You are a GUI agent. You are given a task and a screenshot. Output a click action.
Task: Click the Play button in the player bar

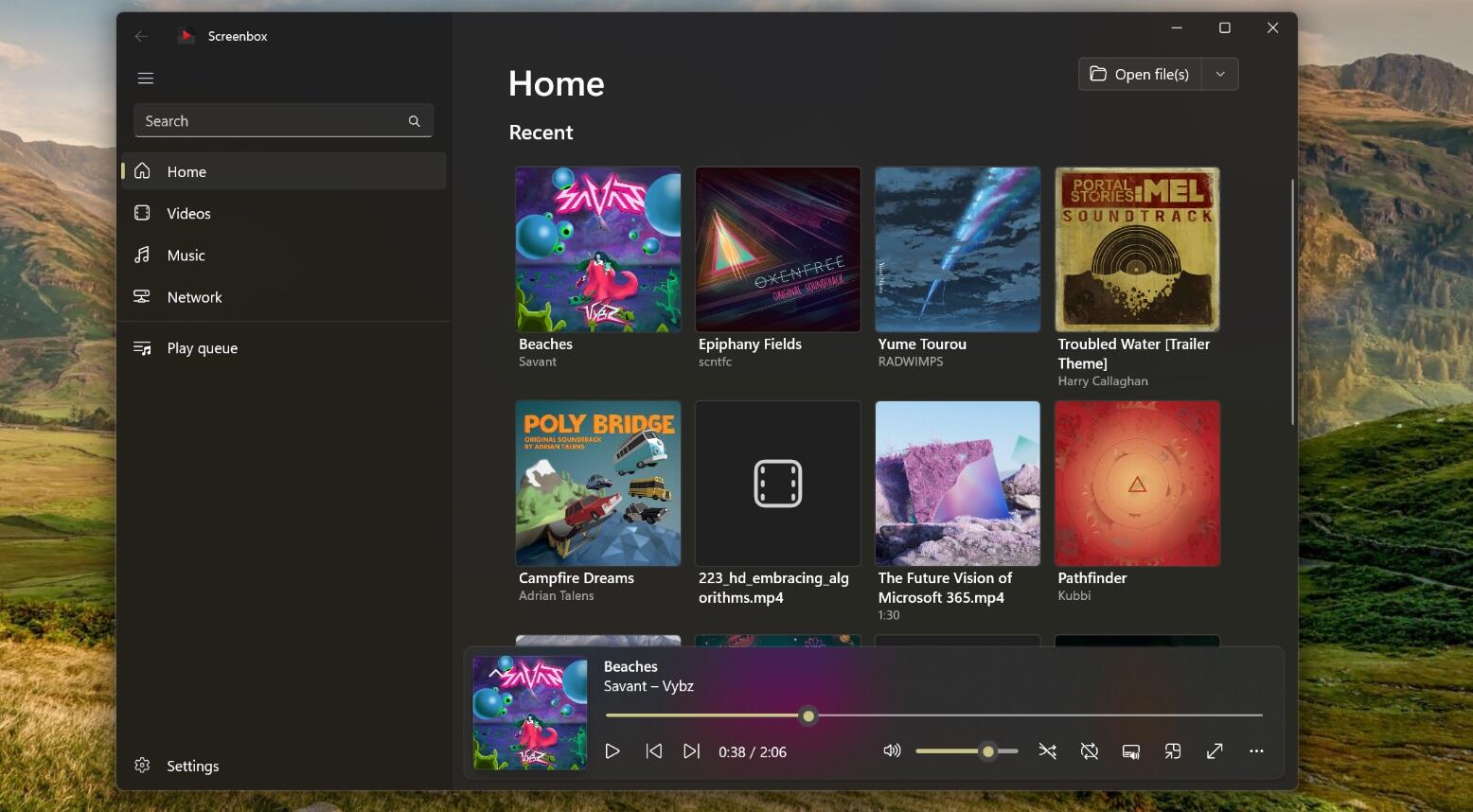612,751
